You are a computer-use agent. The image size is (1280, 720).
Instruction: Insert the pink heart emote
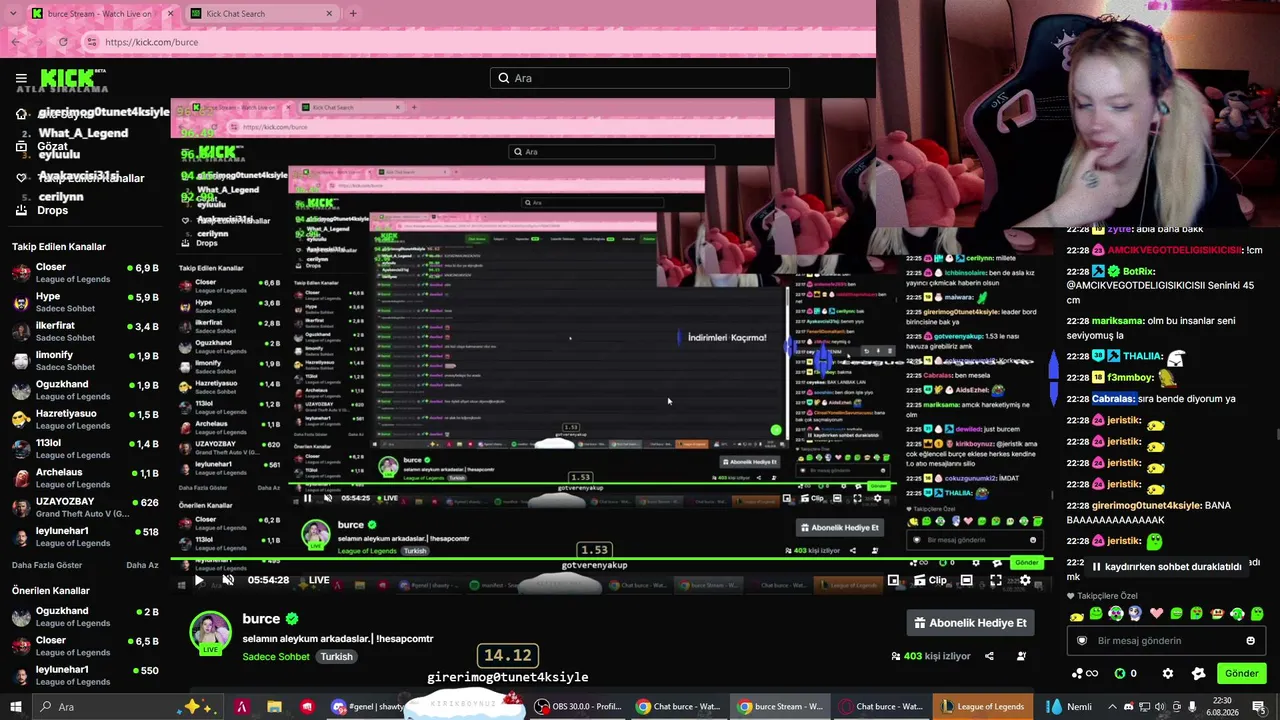point(1156,614)
